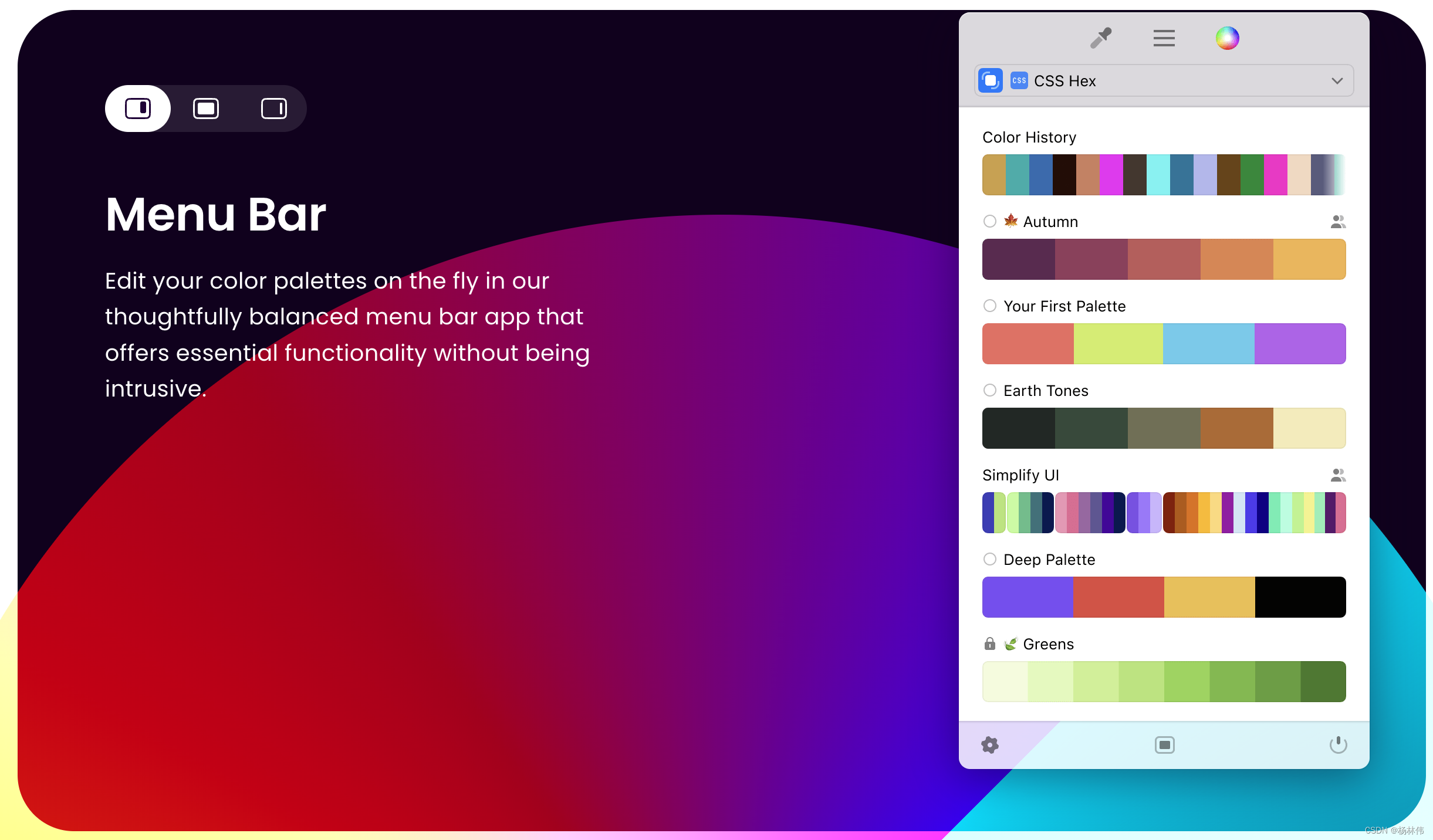Click the Your First Palette label
This screenshot has height=840, width=1433.
coord(1064,306)
